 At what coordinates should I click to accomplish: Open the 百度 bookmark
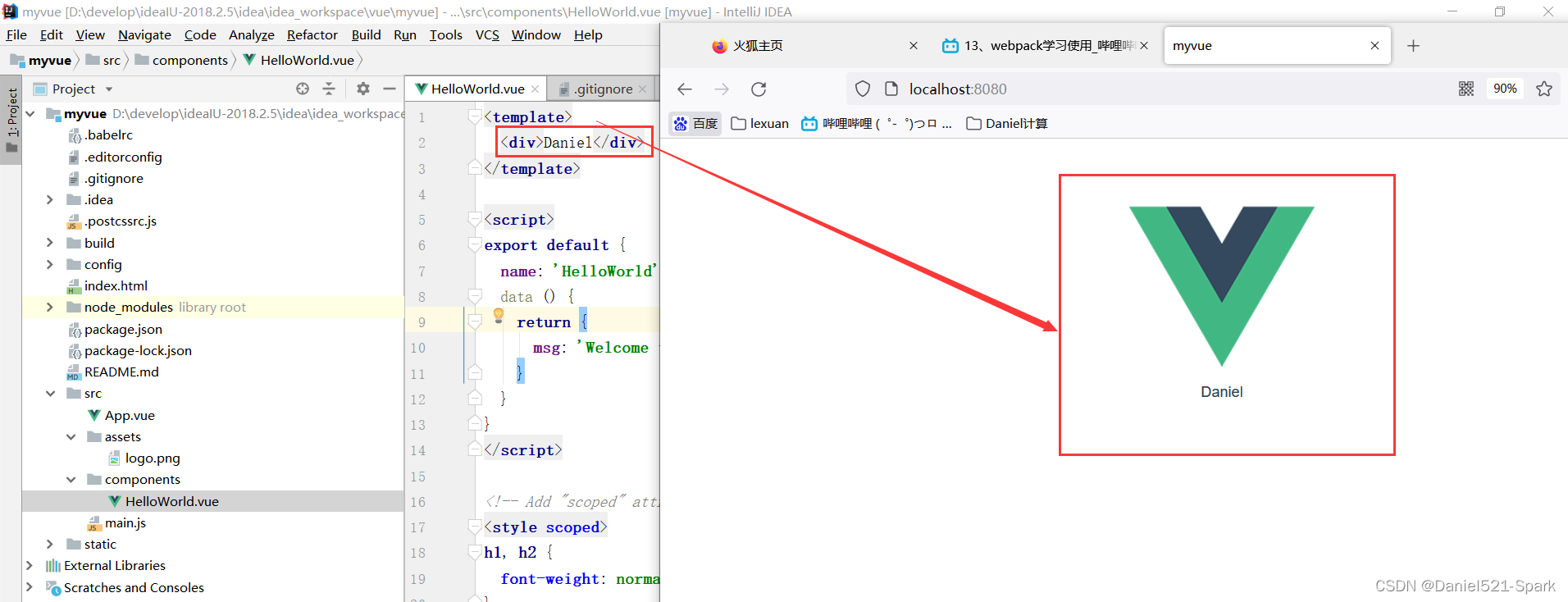[695, 123]
